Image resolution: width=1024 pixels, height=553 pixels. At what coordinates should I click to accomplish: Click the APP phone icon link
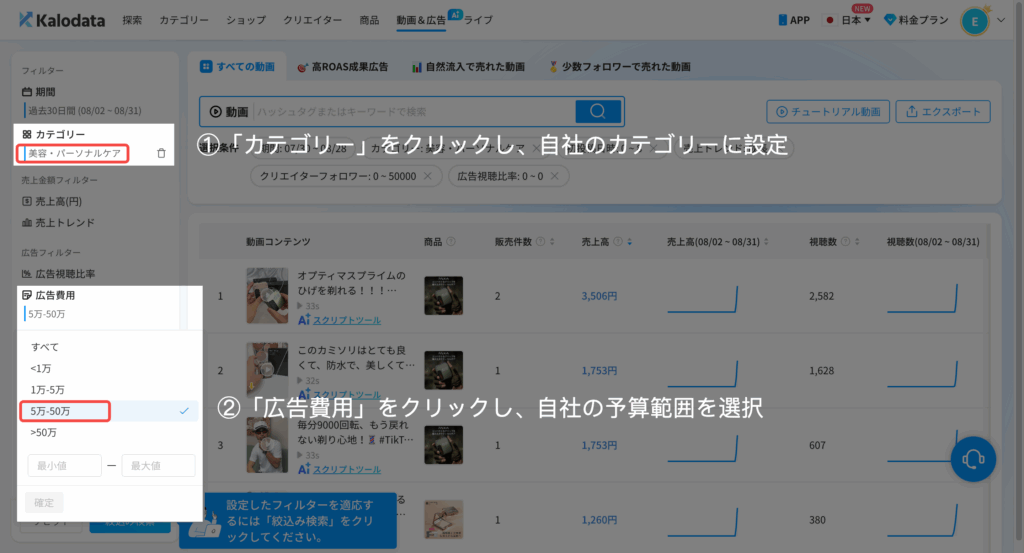click(x=793, y=20)
